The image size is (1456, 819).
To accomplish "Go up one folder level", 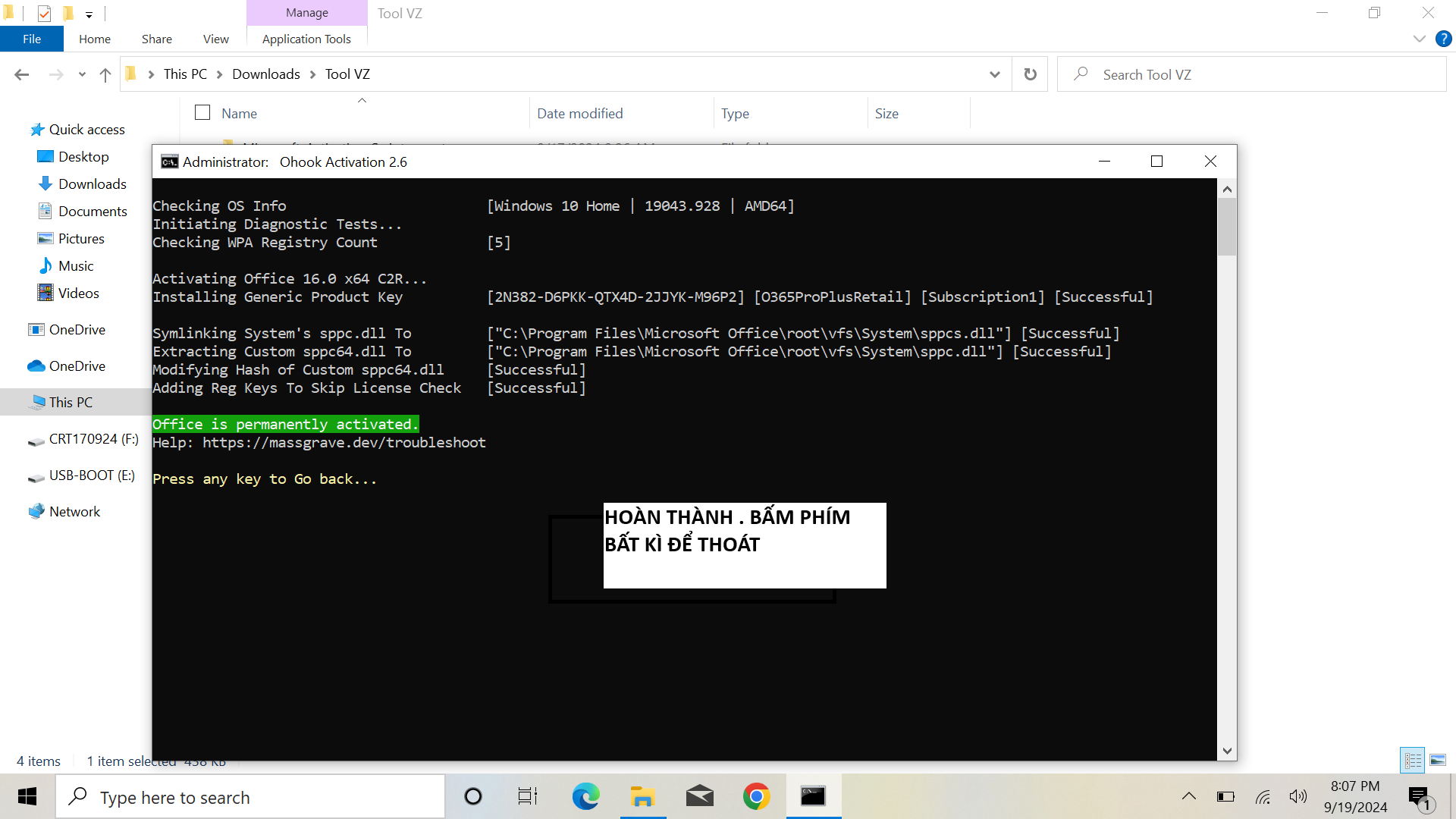I will 105,74.
